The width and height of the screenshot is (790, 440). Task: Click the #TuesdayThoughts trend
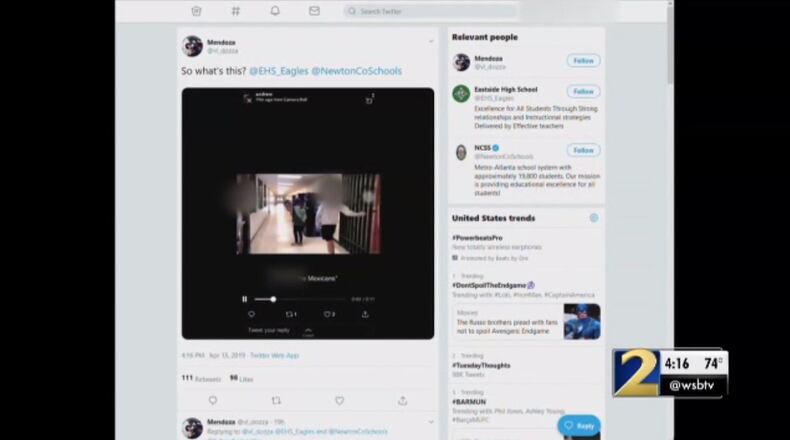(x=481, y=365)
